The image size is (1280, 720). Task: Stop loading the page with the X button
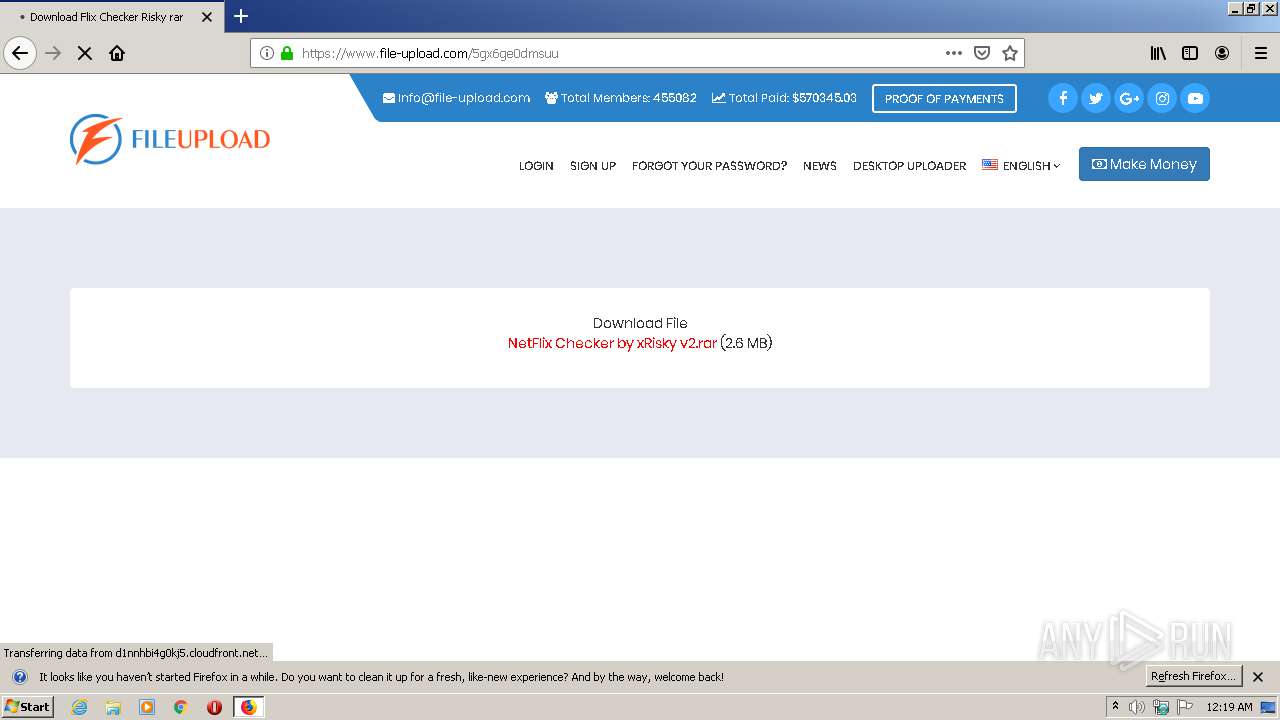(85, 53)
